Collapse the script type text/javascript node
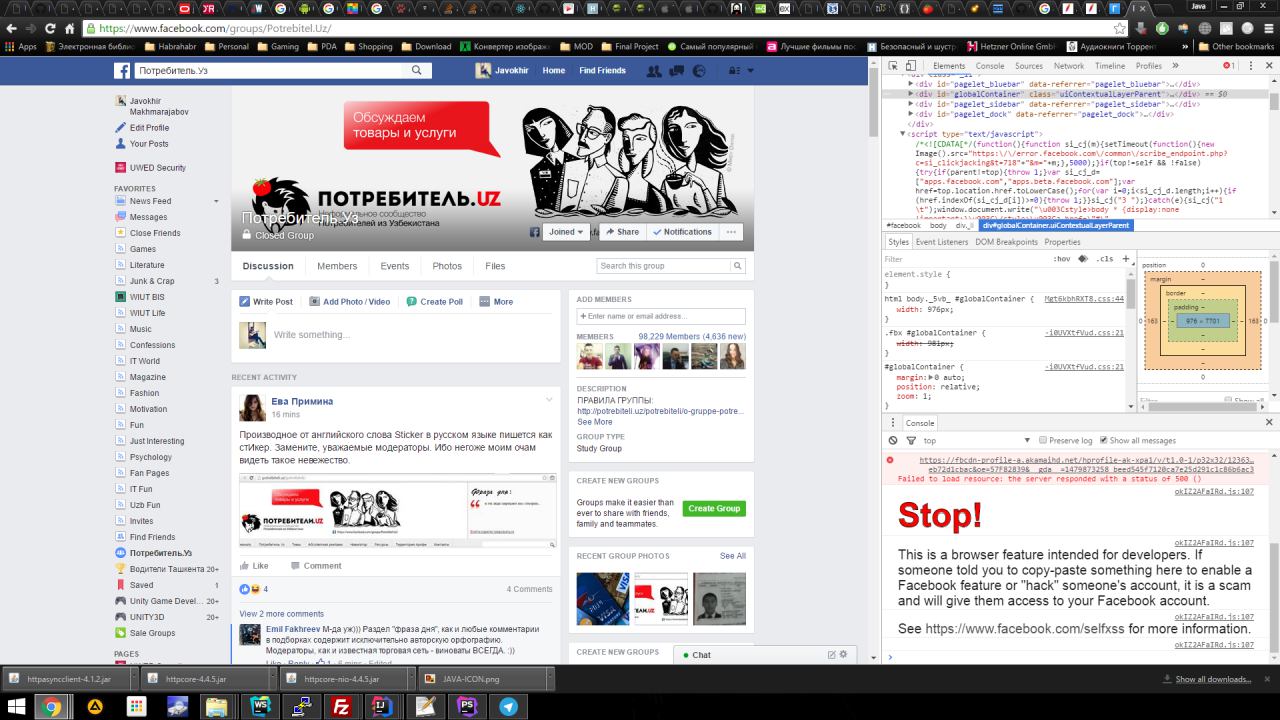This screenshot has height=720, width=1280. (903, 133)
